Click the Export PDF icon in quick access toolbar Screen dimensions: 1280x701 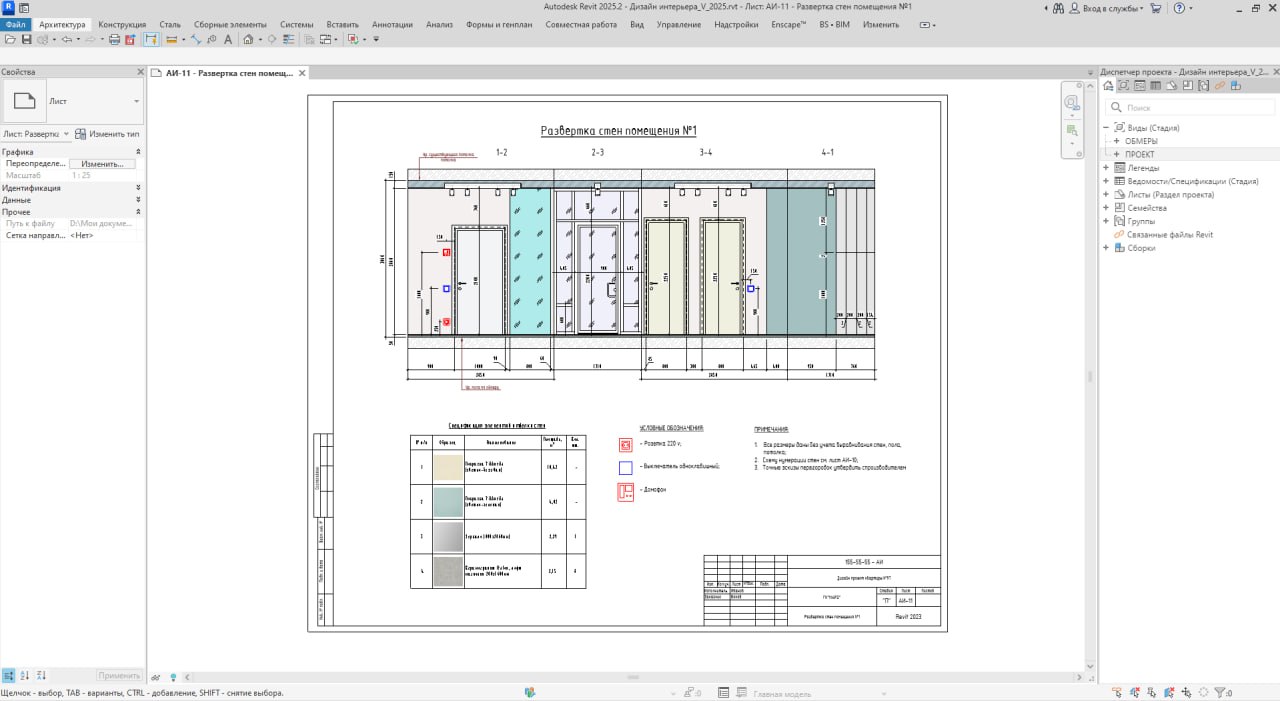(x=130, y=40)
